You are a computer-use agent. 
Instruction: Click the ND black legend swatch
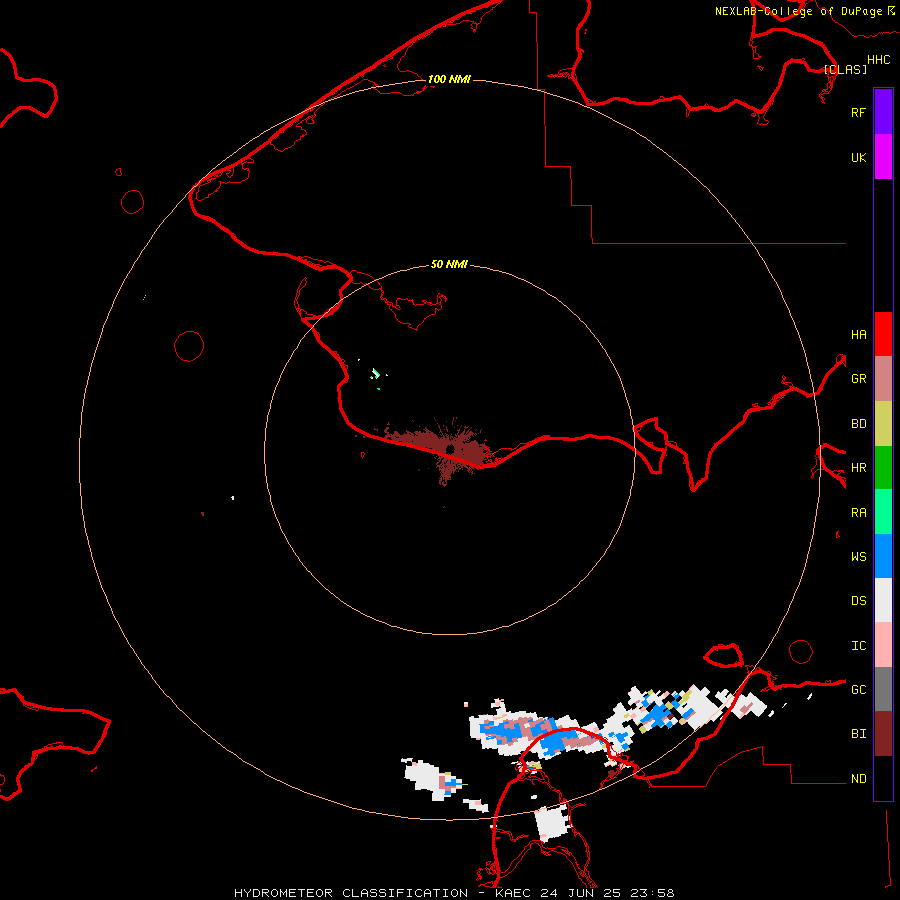(x=883, y=778)
